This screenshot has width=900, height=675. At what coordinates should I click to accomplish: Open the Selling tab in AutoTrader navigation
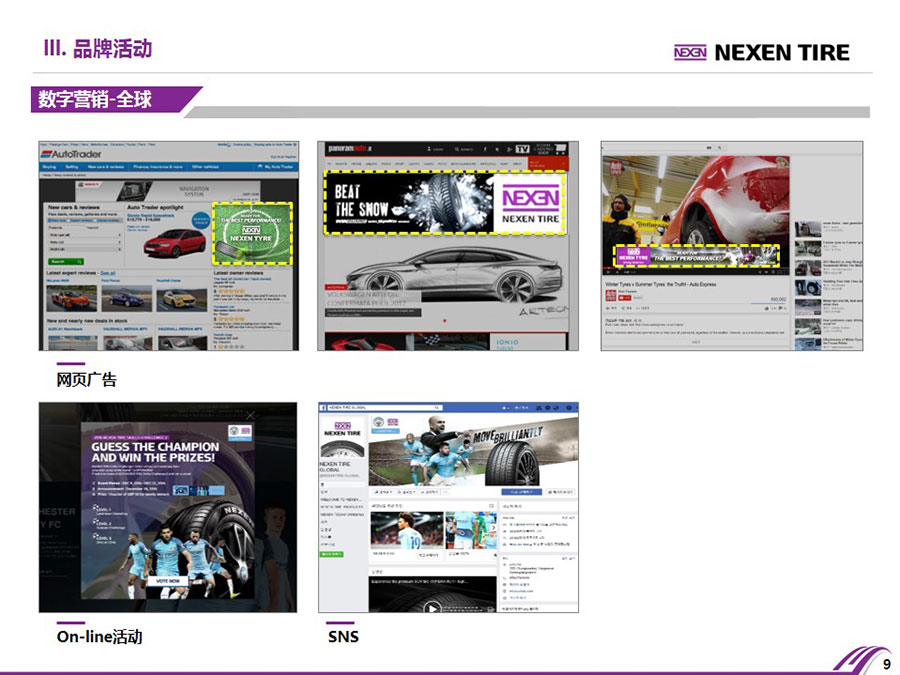click(72, 166)
